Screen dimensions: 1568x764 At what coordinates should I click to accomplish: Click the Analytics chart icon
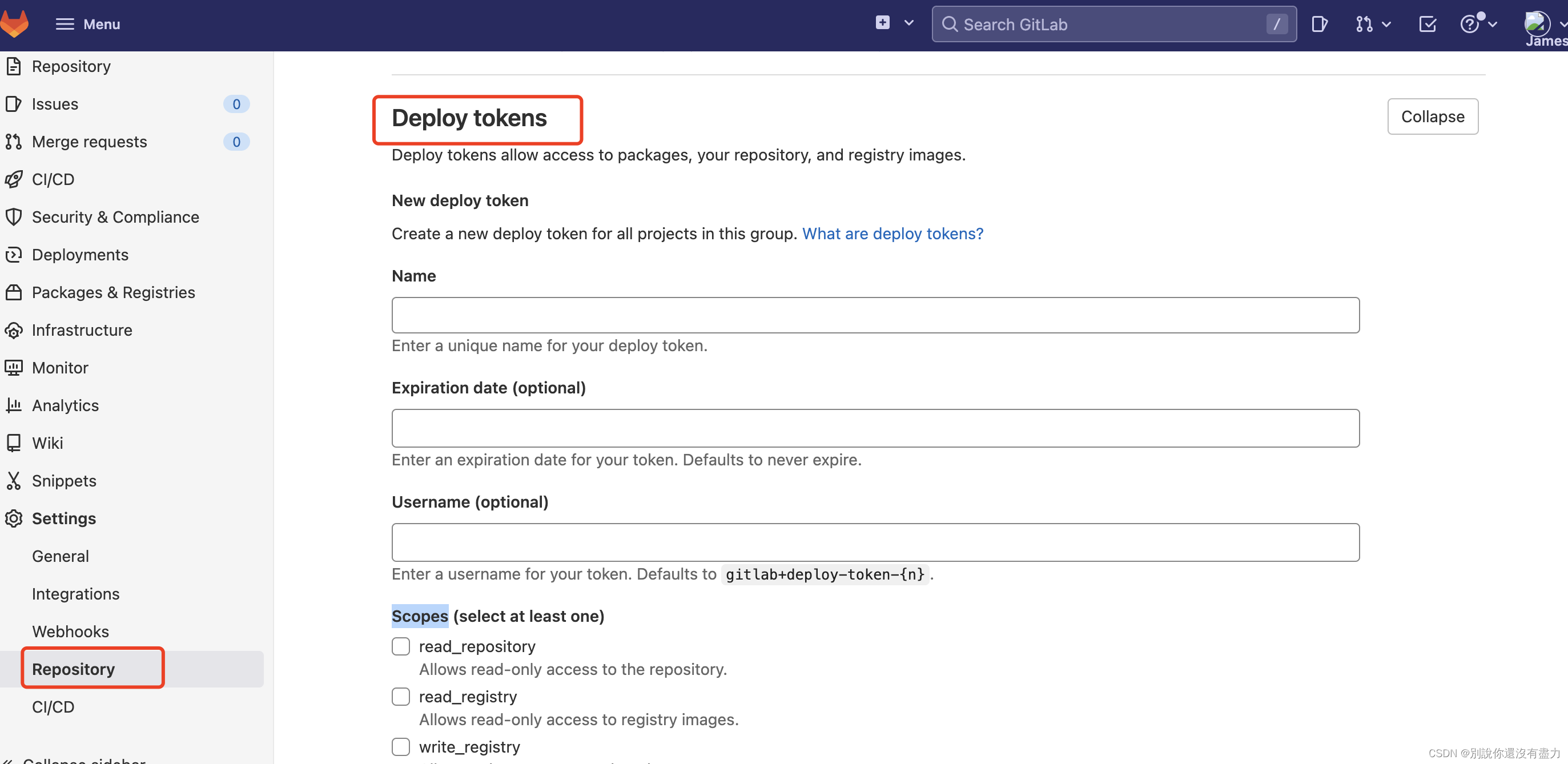click(x=13, y=405)
